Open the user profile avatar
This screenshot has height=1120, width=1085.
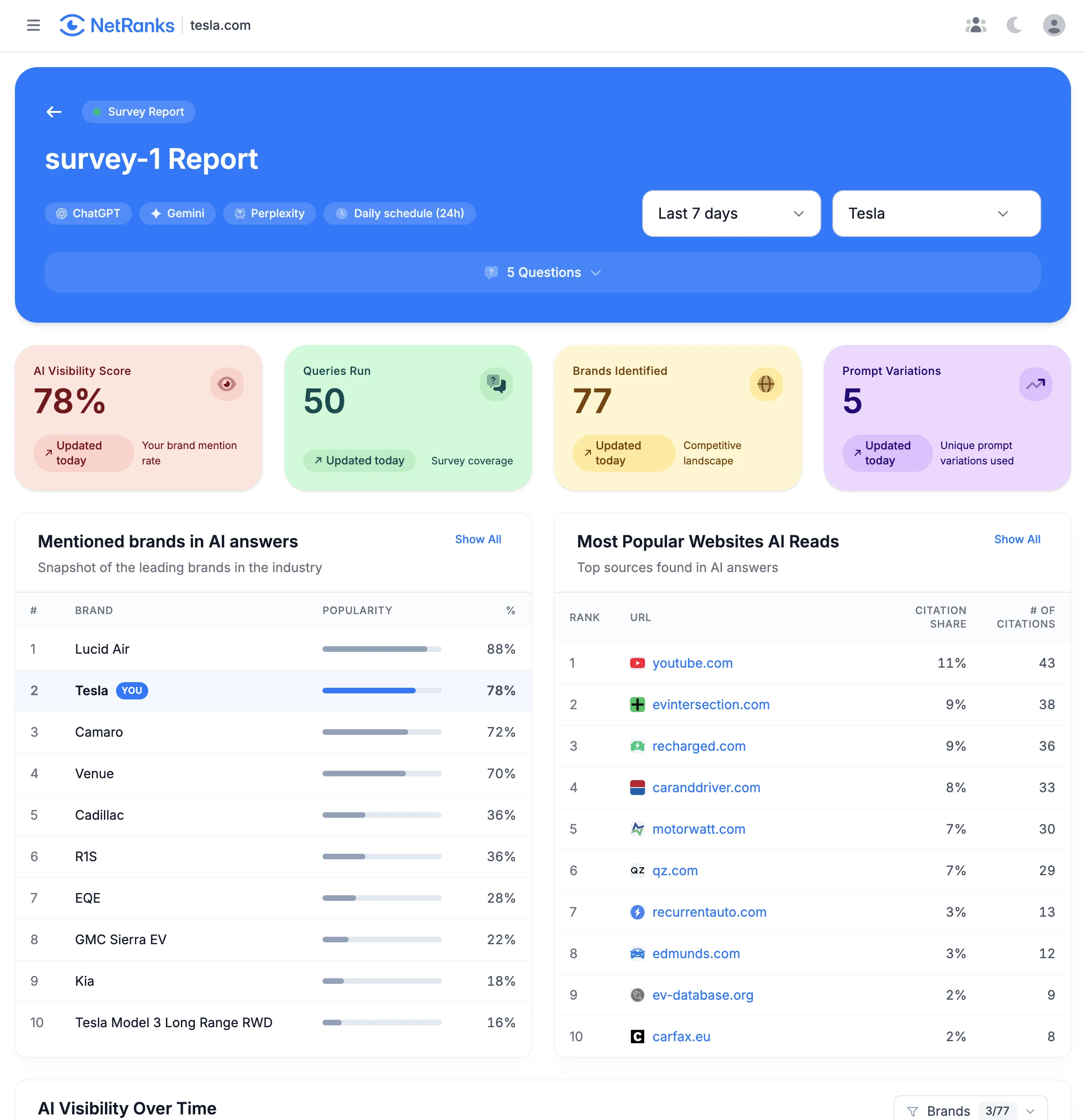[1054, 25]
